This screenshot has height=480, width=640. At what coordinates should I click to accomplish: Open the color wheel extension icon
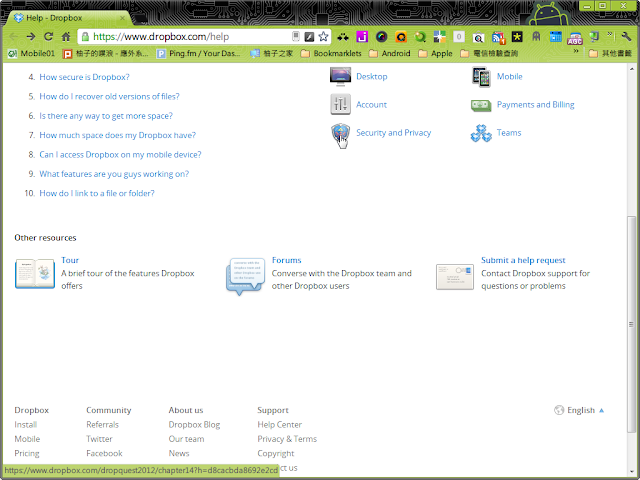pos(381,37)
